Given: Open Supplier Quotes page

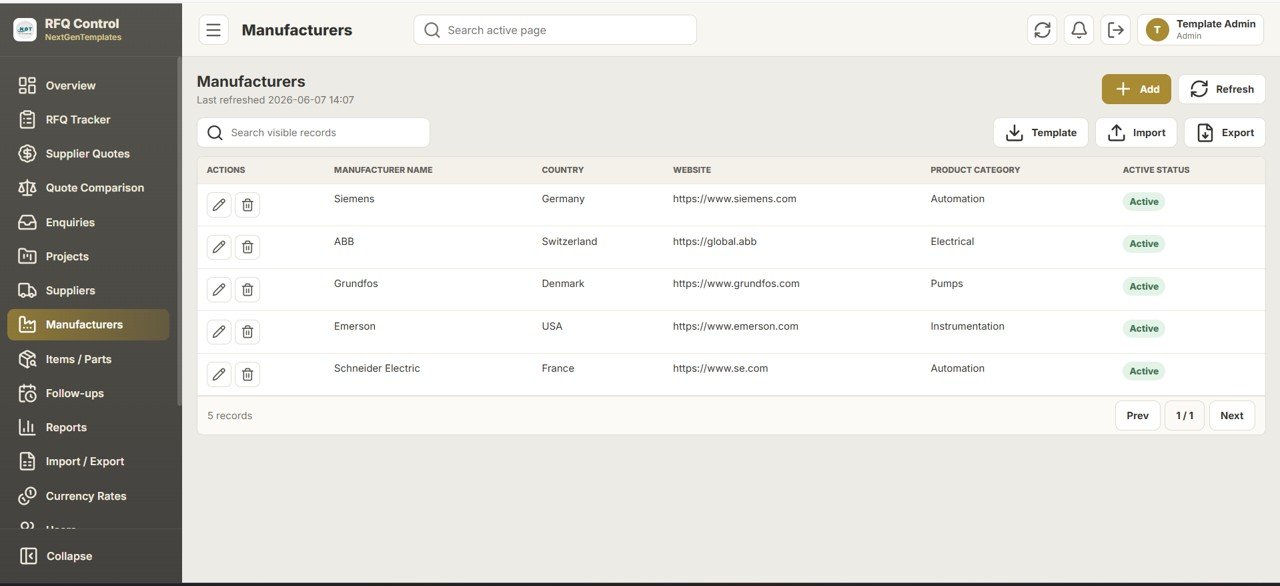Looking at the screenshot, I should pyautogui.click(x=88, y=154).
